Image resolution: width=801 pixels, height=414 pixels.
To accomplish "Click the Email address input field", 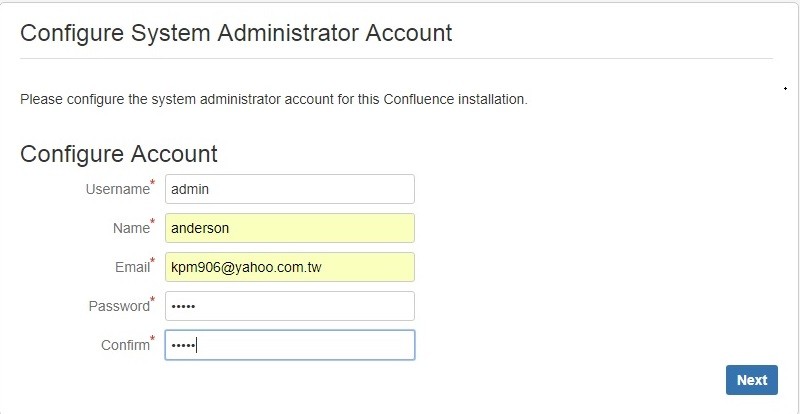I will tap(289, 267).
